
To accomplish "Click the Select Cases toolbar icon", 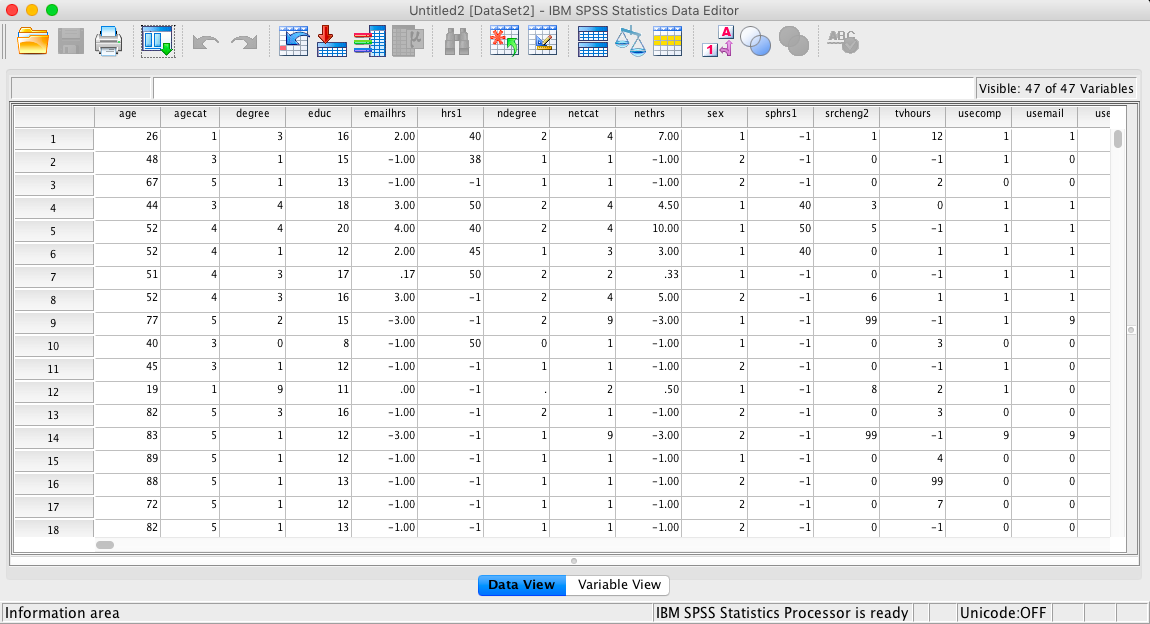I will (668, 41).
